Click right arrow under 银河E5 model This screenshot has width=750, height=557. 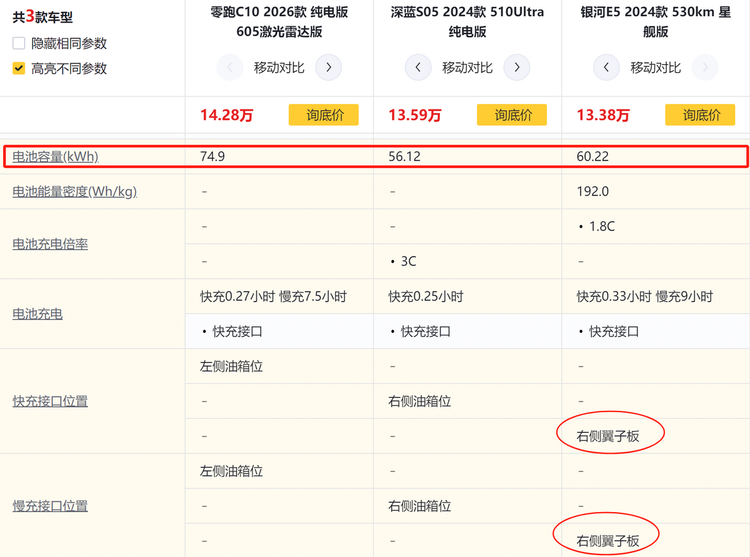tap(704, 68)
